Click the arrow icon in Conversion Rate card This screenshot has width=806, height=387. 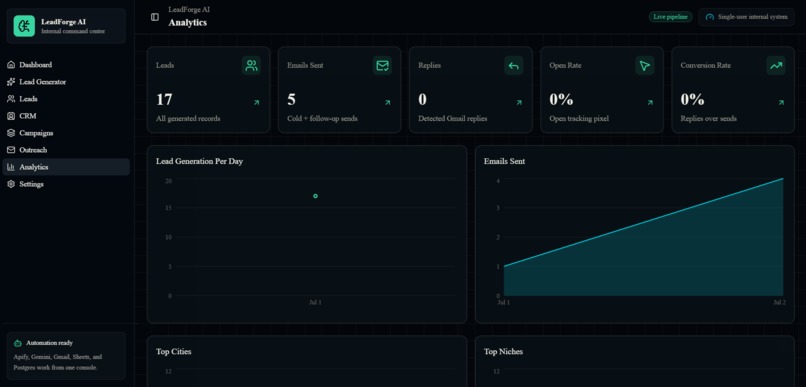pos(781,103)
